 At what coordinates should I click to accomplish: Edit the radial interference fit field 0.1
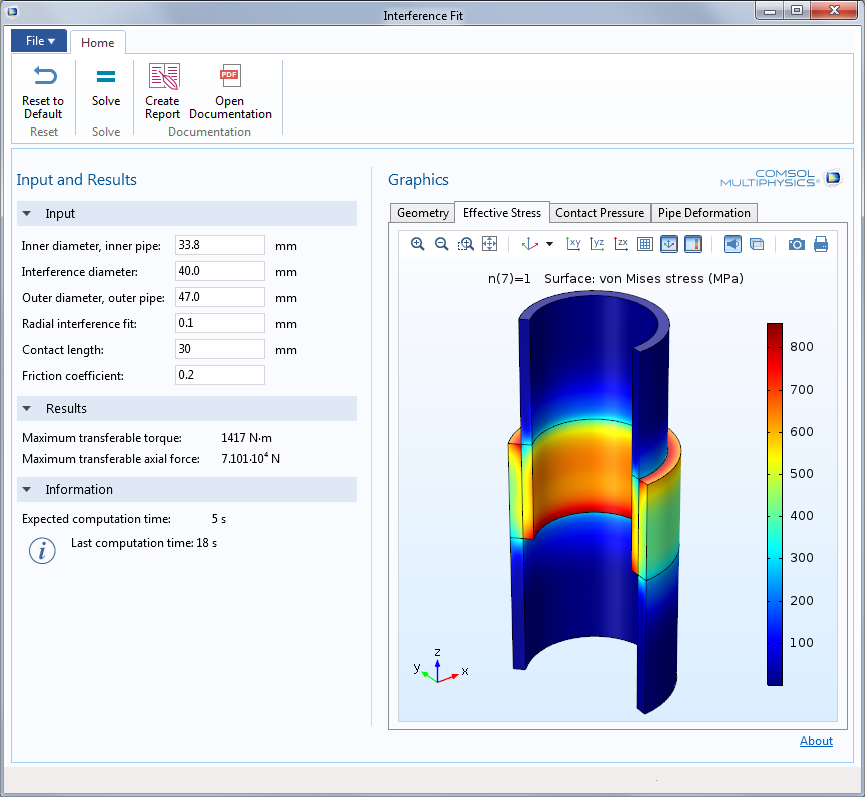(220, 323)
